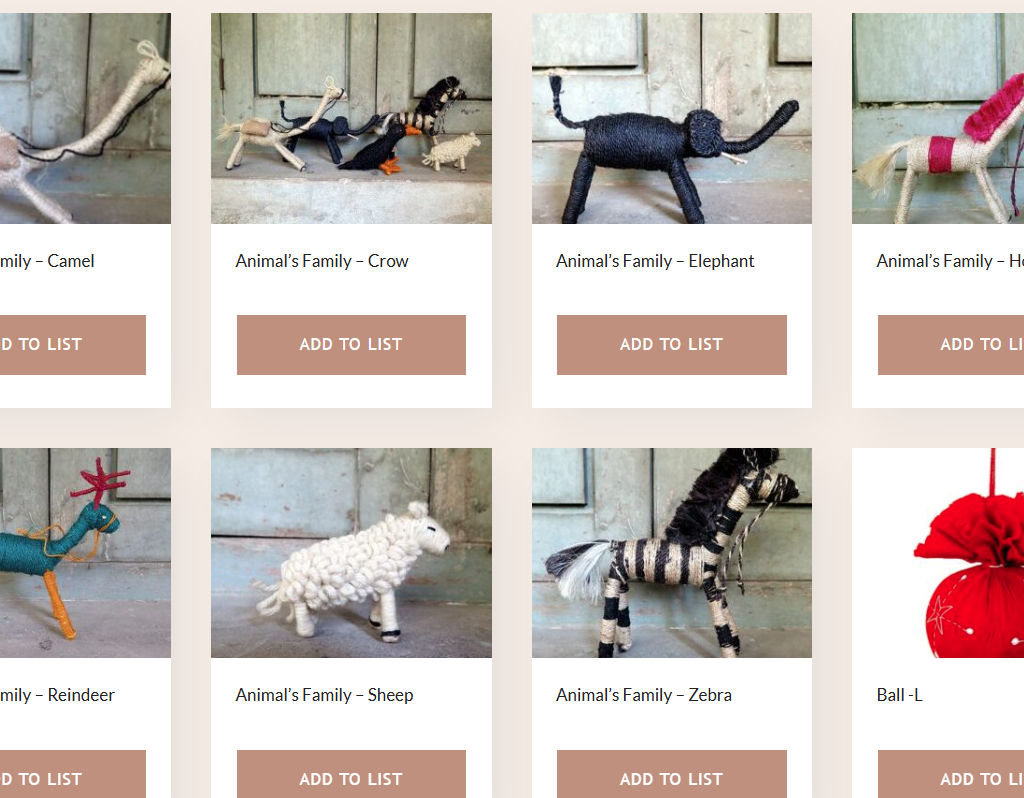Open the Animal's Family – Elephant title link

coord(655,261)
